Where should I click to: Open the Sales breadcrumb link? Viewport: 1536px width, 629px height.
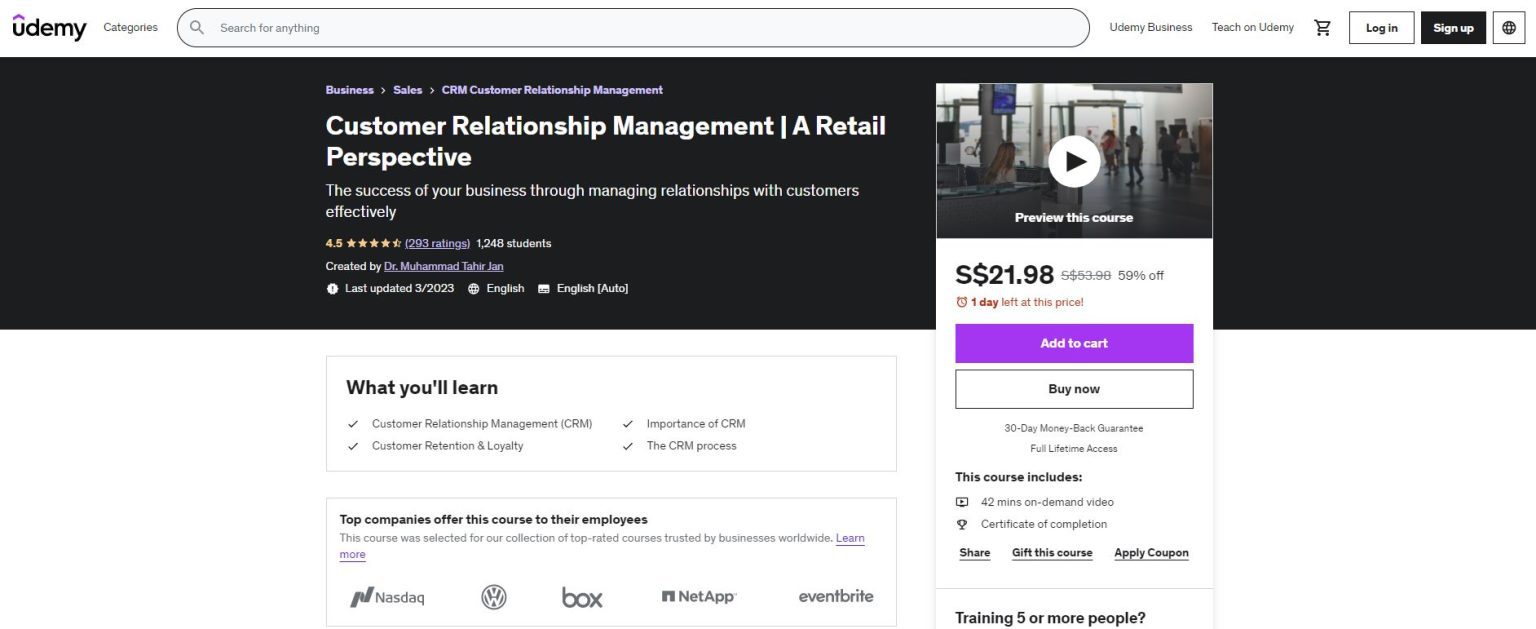pos(407,89)
